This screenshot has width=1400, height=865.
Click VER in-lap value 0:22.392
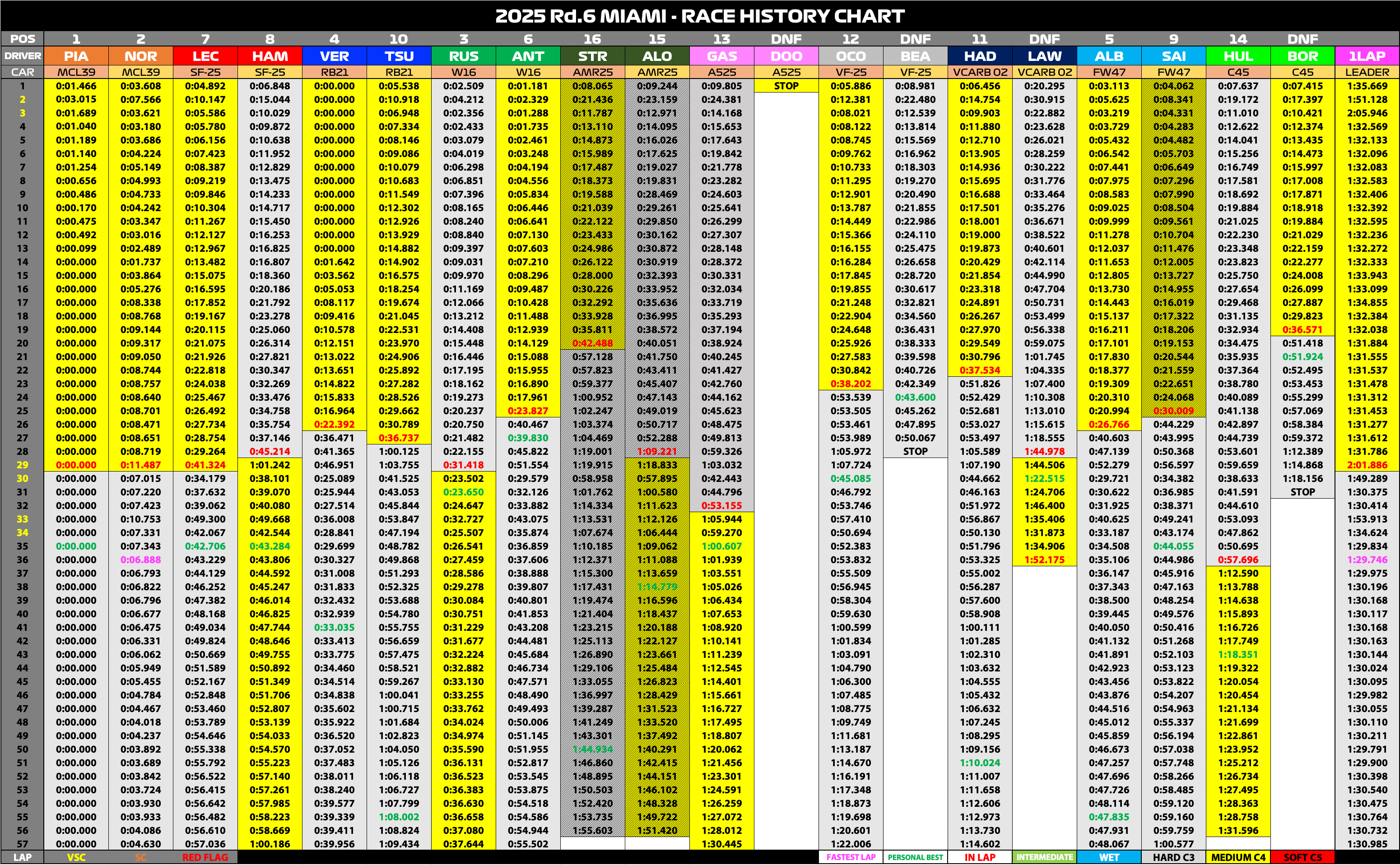click(x=334, y=425)
